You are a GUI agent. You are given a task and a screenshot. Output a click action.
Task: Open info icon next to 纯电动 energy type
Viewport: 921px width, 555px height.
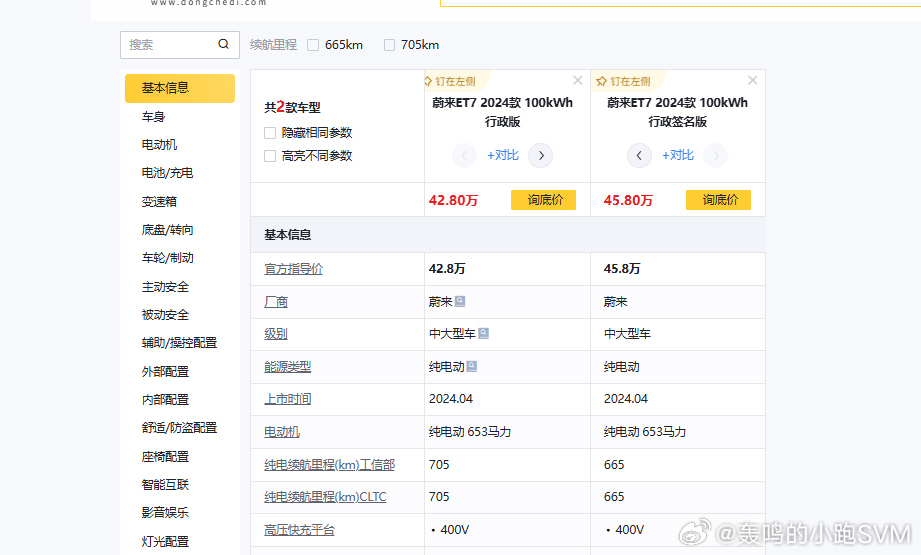472,366
